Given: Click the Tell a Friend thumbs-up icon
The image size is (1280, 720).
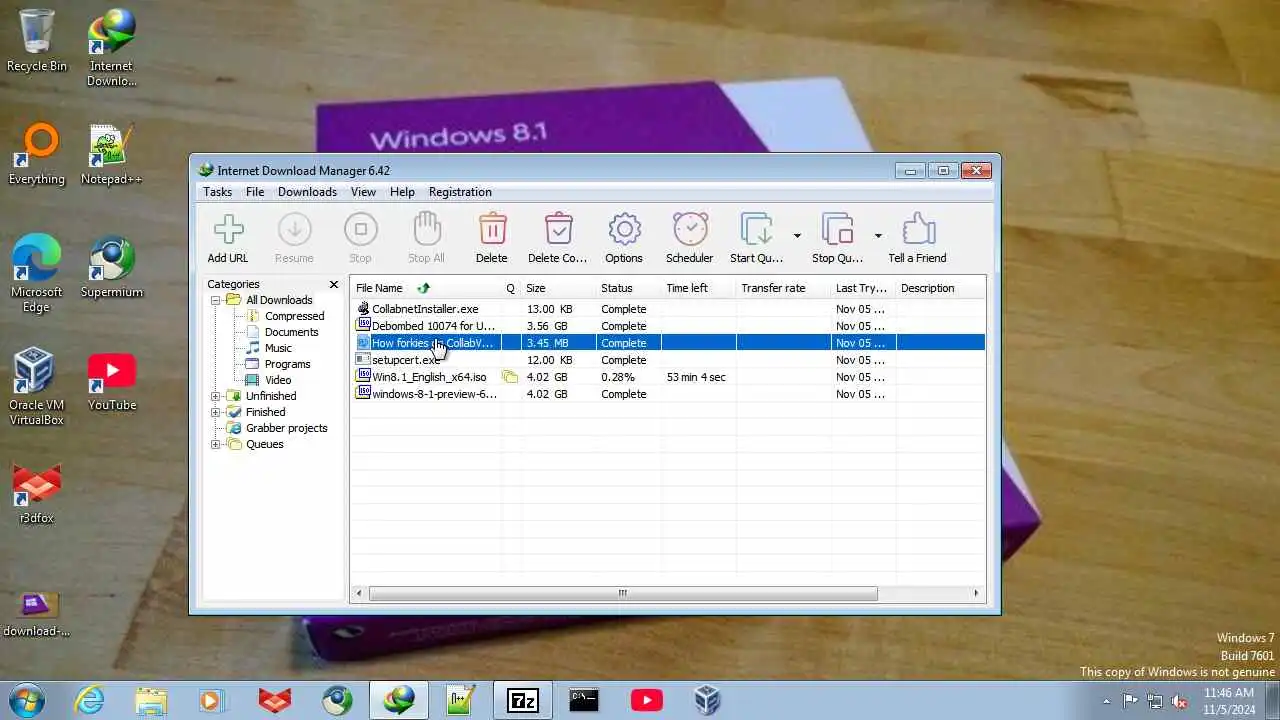Looking at the screenshot, I should 917,230.
